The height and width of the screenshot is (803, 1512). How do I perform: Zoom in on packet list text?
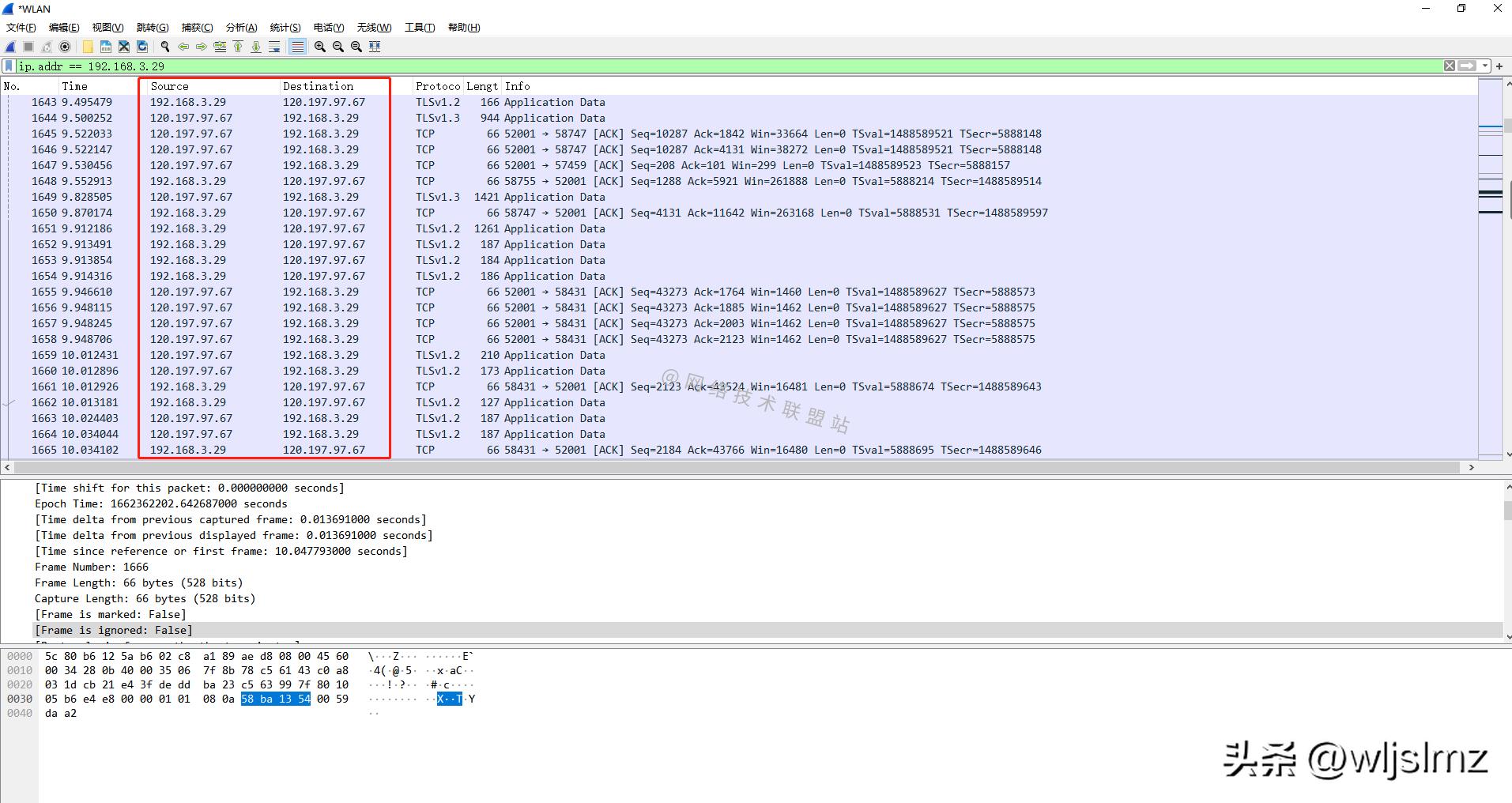pyautogui.click(x=320, y=47)
